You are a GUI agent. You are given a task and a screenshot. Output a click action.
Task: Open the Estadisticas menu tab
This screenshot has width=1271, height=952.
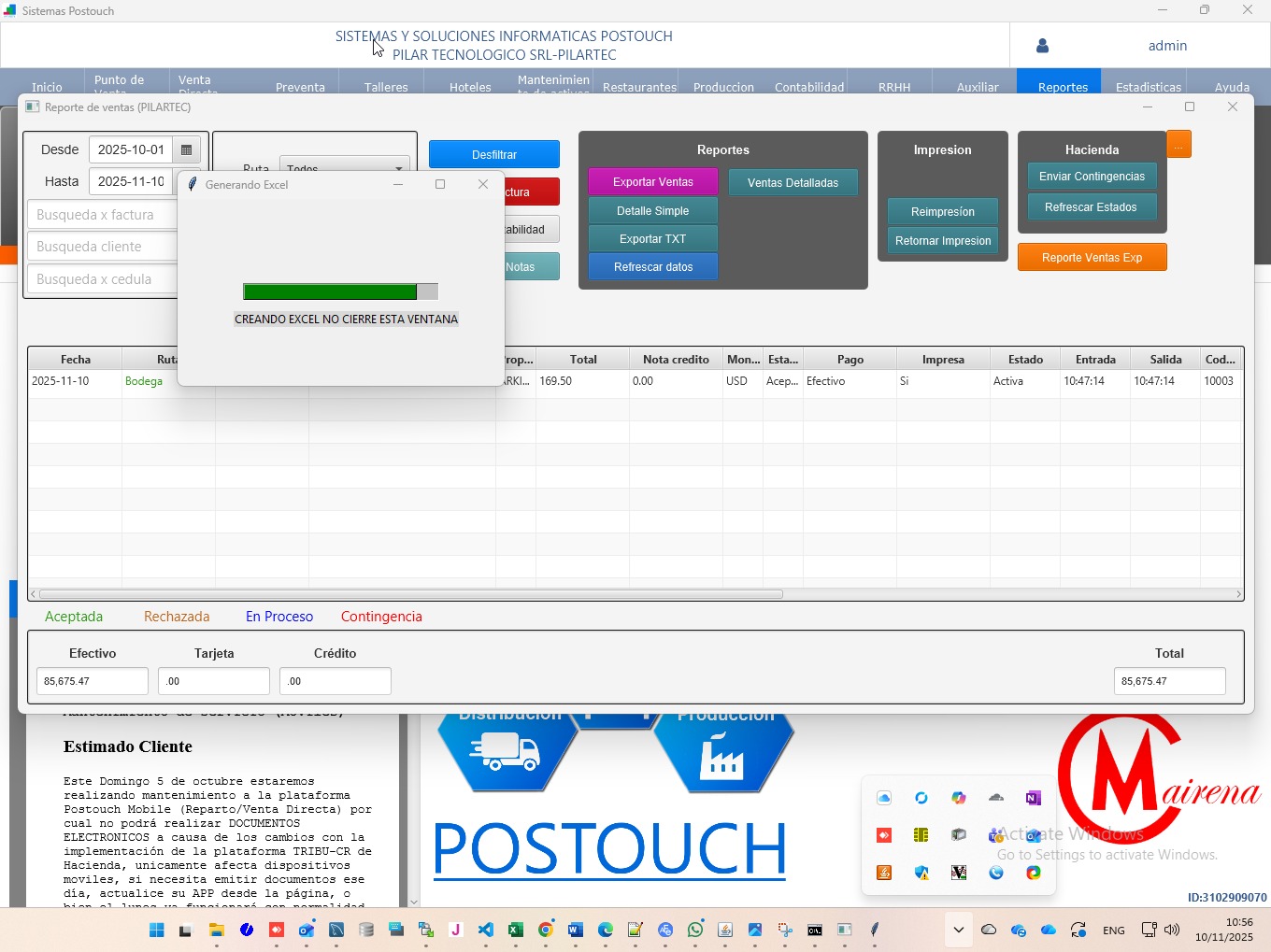[x=1148, y=87]
